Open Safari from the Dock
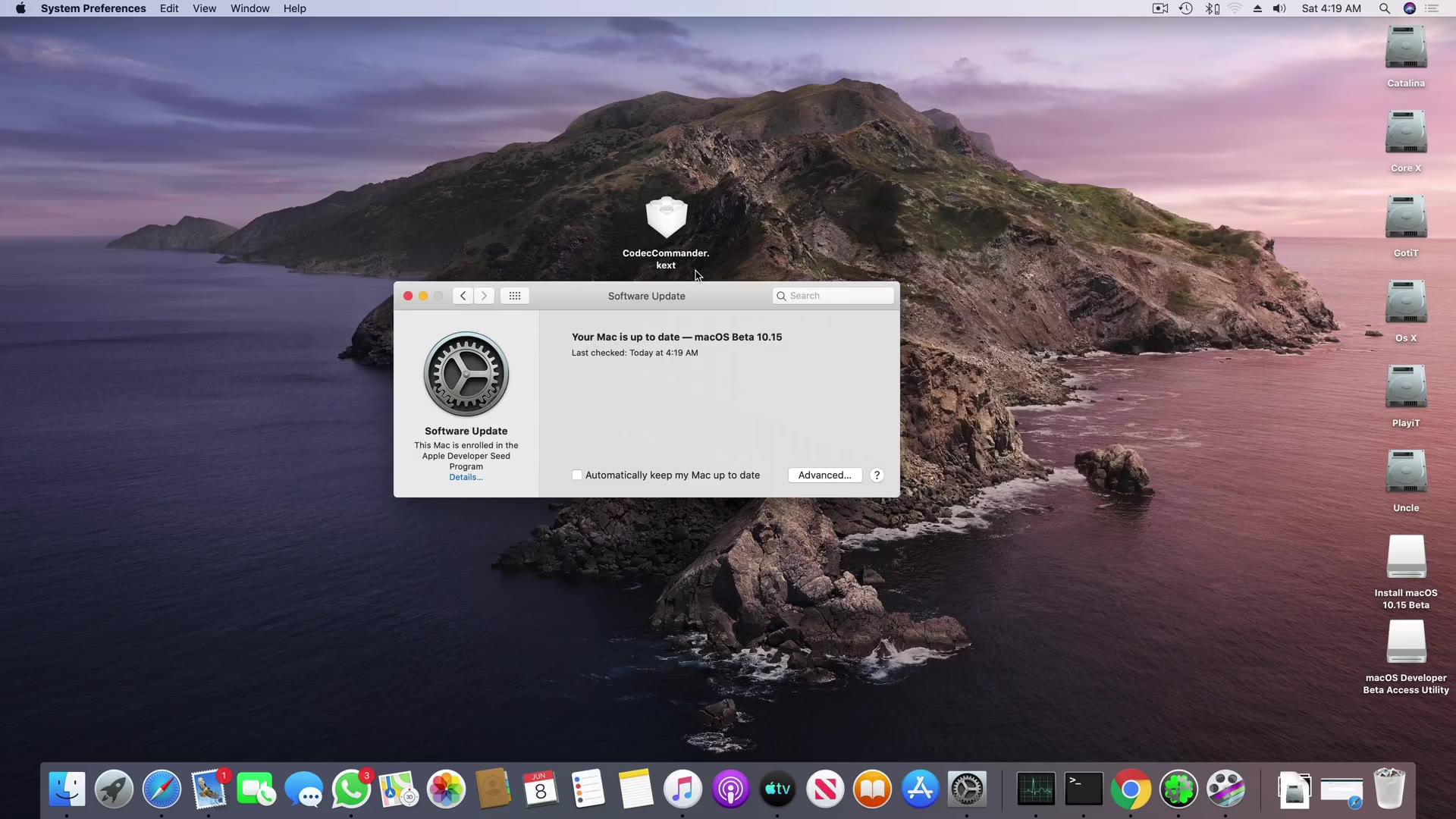The height and width of the screenshot is (819, 1456). (162, 789)
